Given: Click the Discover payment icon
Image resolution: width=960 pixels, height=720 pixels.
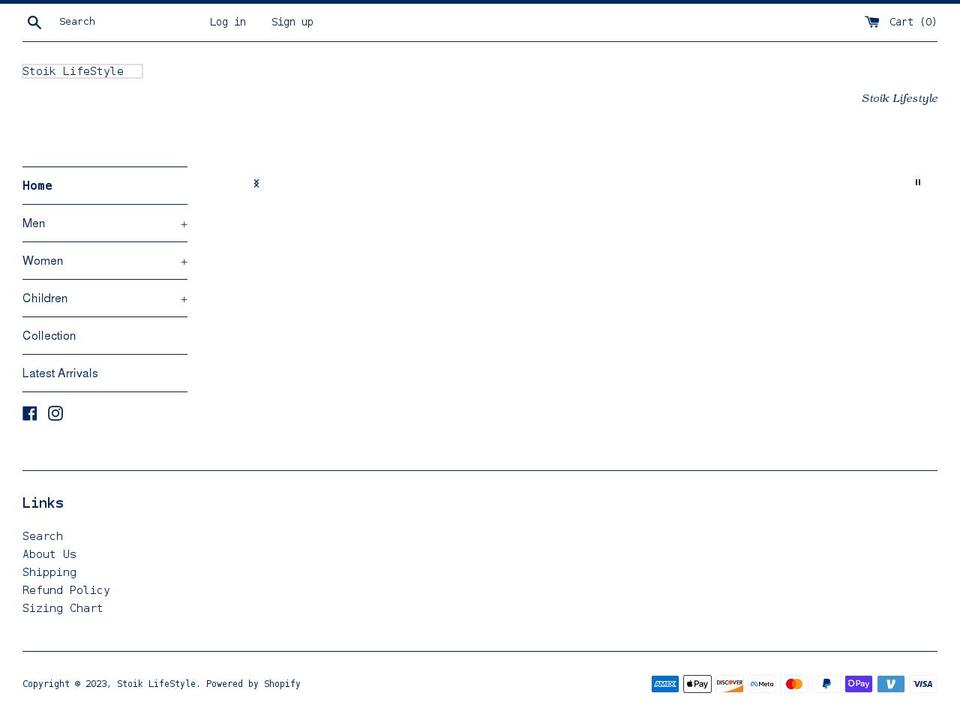Looking at the screenshot, I should tap(730, 684).
